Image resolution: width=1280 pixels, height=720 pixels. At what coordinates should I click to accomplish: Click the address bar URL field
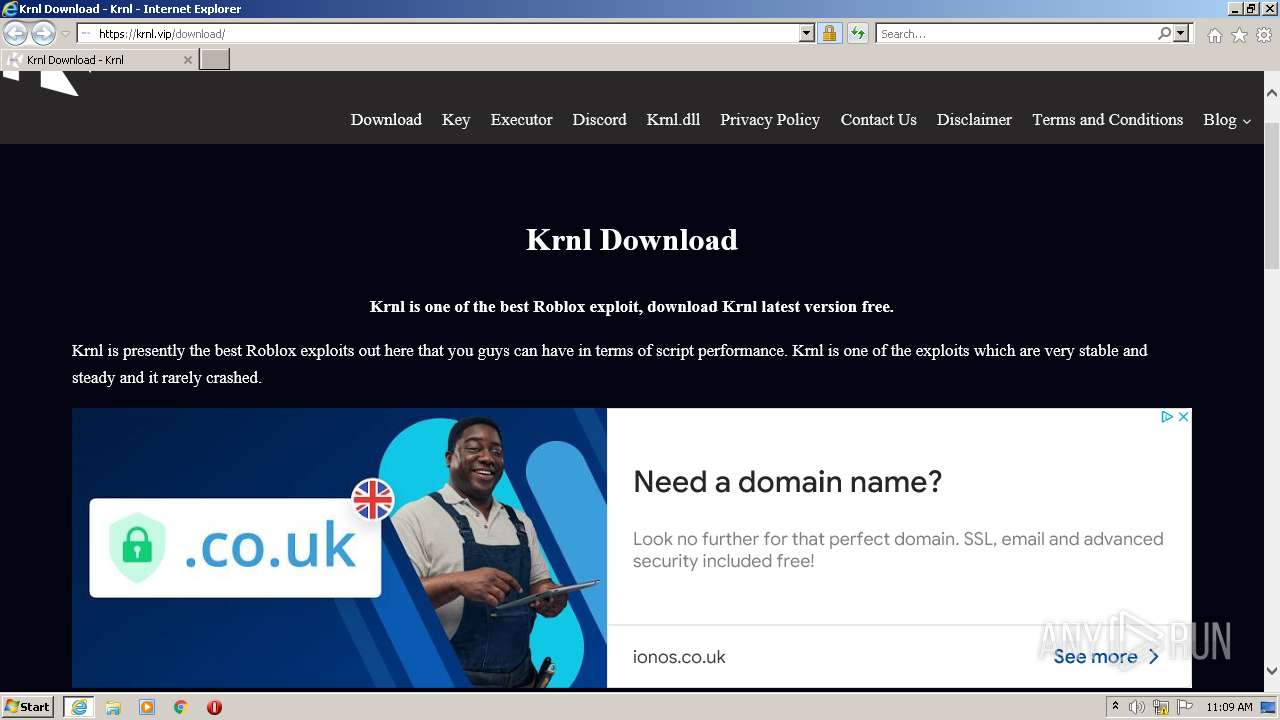point(438,34)
